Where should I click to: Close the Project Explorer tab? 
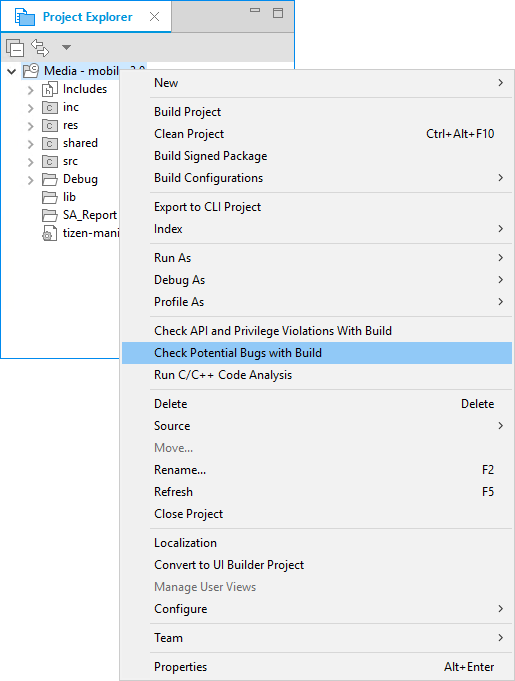pos(154,17)
